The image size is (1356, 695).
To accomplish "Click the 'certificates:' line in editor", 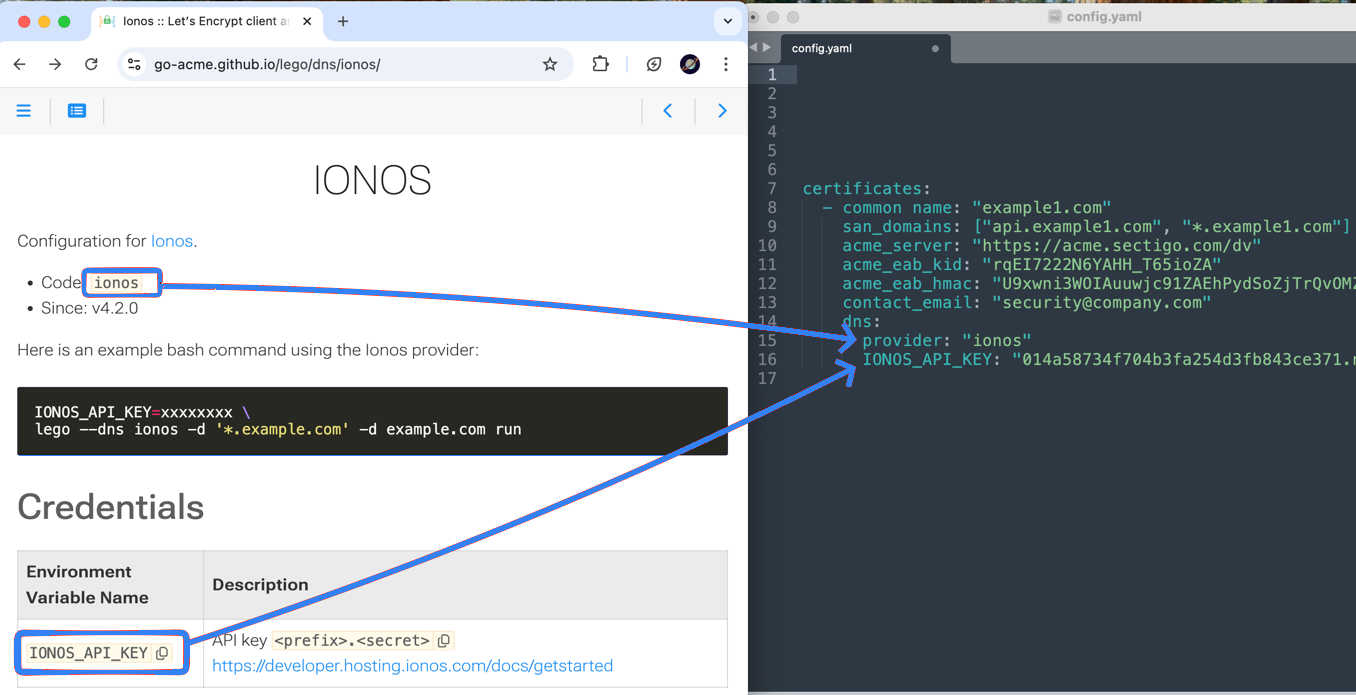I will coord(866,188).
